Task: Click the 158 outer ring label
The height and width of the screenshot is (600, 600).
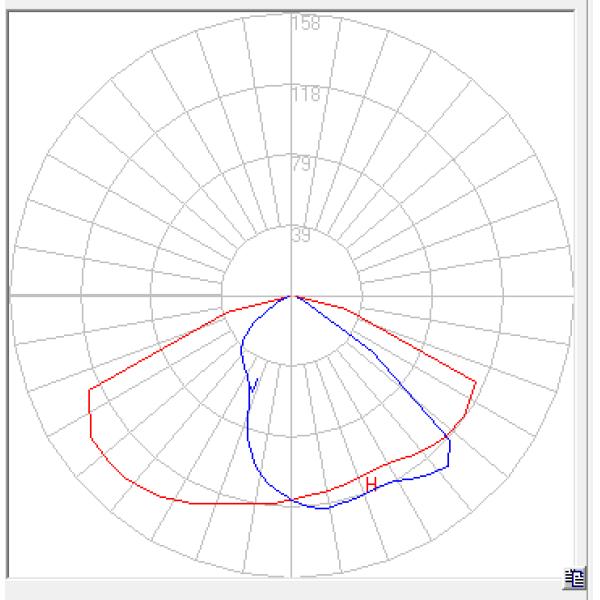Action: click(x=305, y=23)
